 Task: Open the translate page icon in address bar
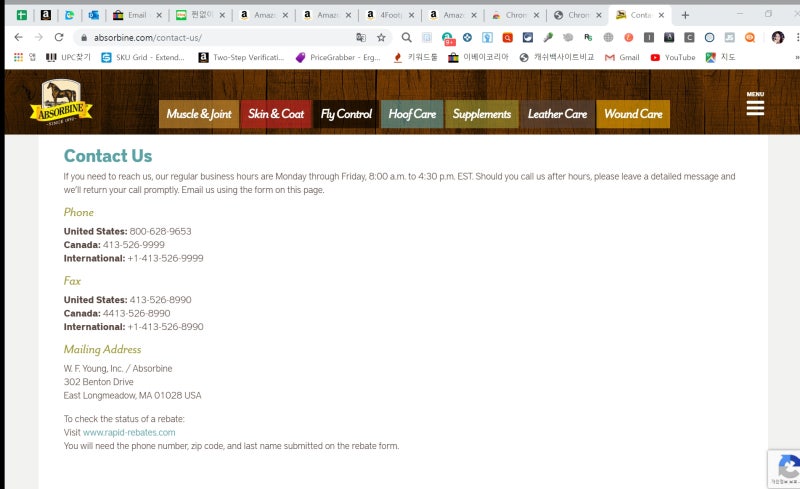(x=361, y=37)
